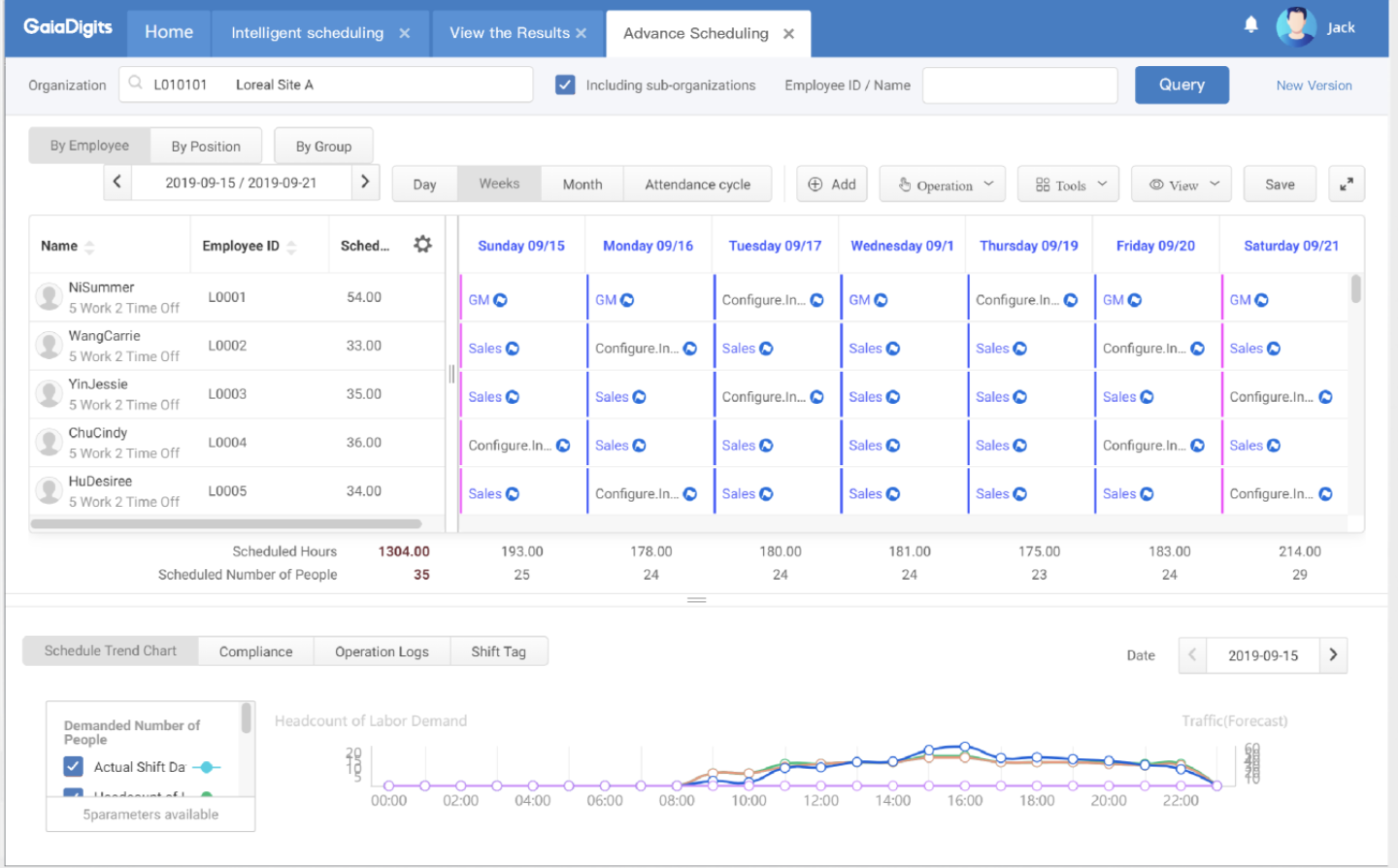Open column settings gear icon
This screenshot has width=1398, height=868.
click(x=422, y=245)
